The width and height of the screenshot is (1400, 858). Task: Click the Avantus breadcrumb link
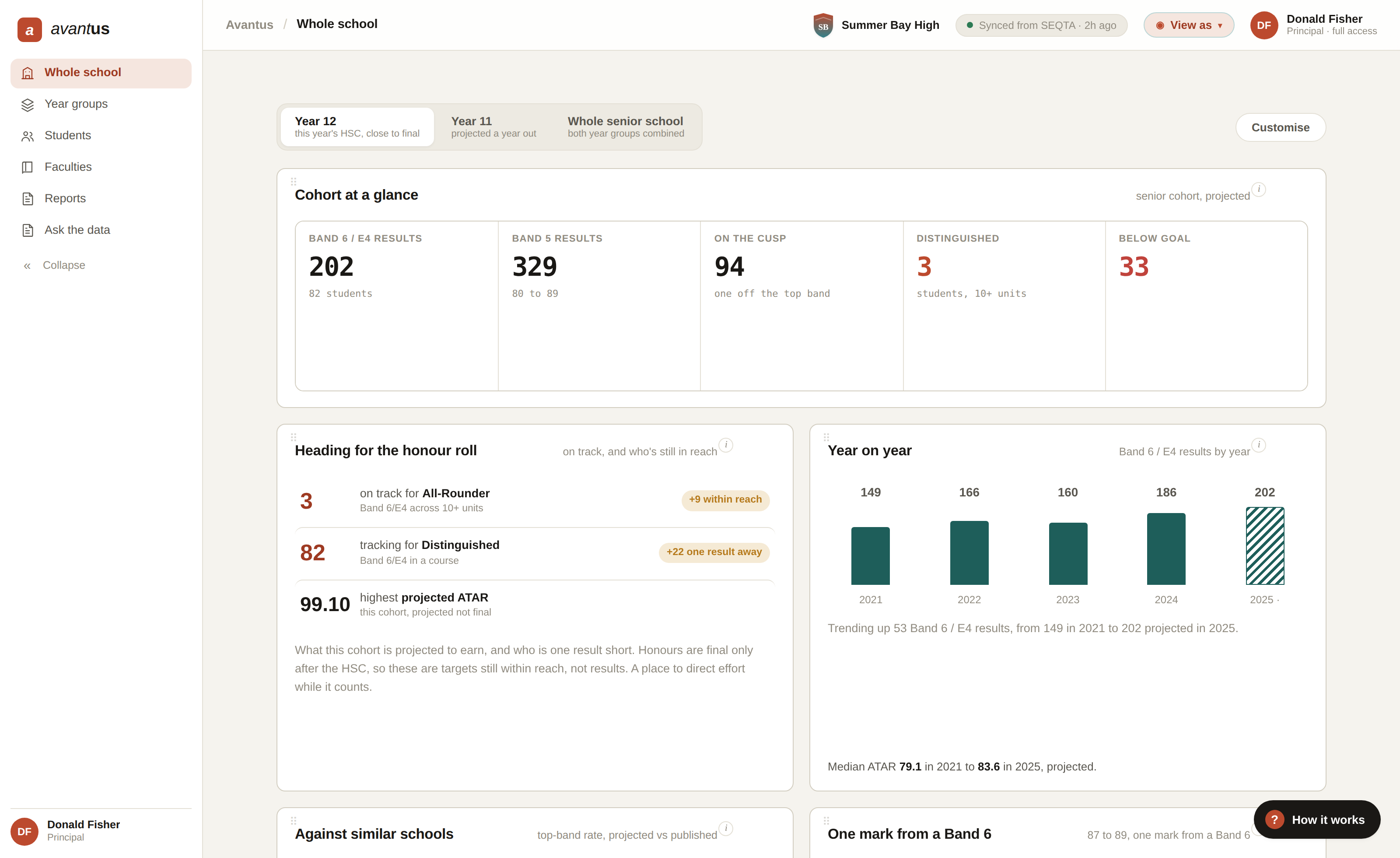coord(249,25)
